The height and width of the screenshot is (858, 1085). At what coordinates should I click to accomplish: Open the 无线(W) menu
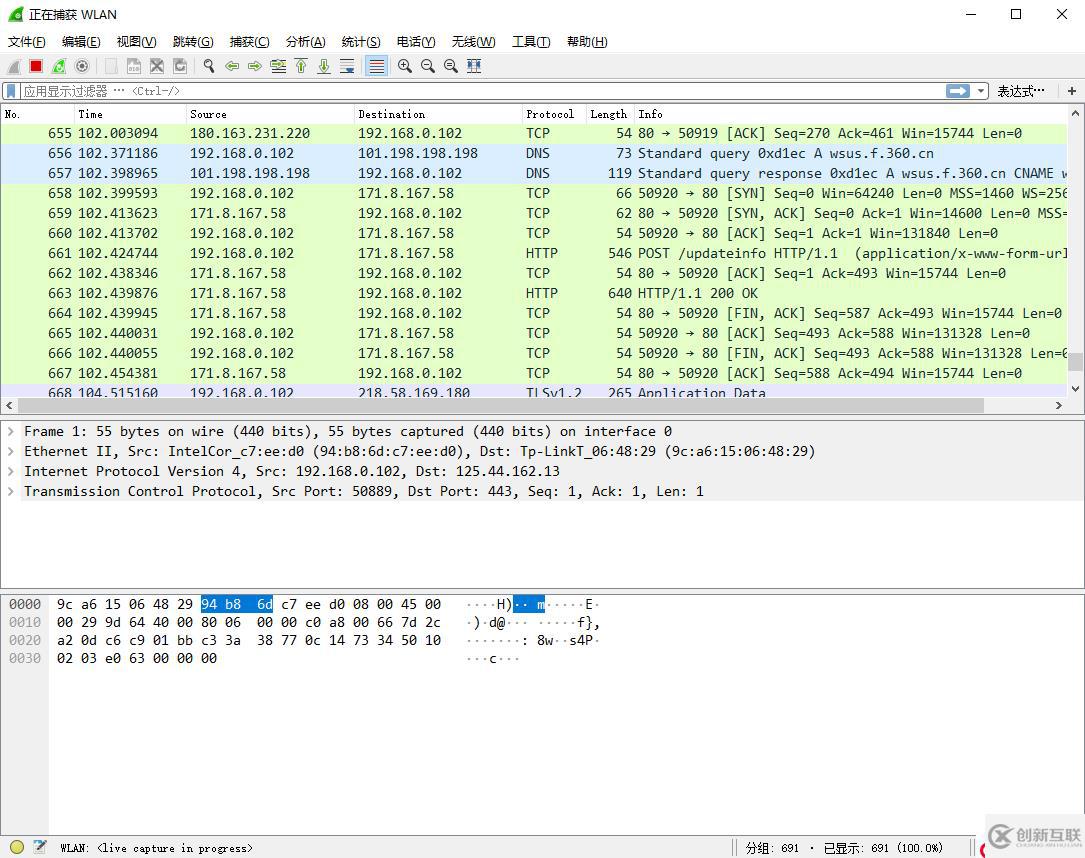pos(474,42)
